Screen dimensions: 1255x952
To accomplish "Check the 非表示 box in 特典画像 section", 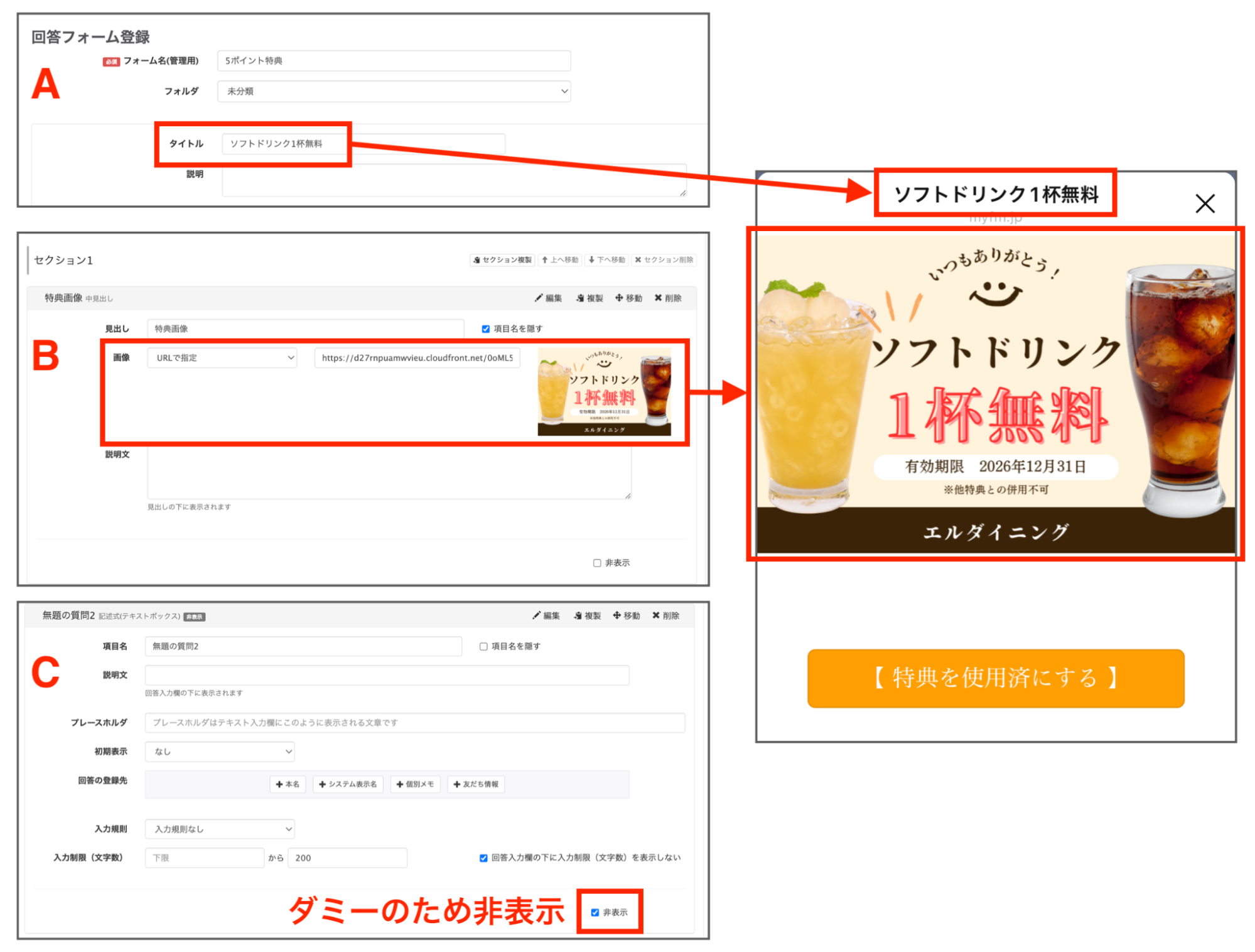I will pyautogui.click(x=597, y=563).
